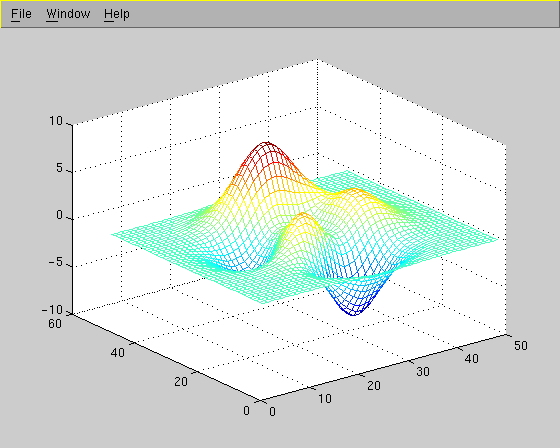Click the x-axis label 40
The height and width of the screenshot is (448, 560).
point(471,358)
